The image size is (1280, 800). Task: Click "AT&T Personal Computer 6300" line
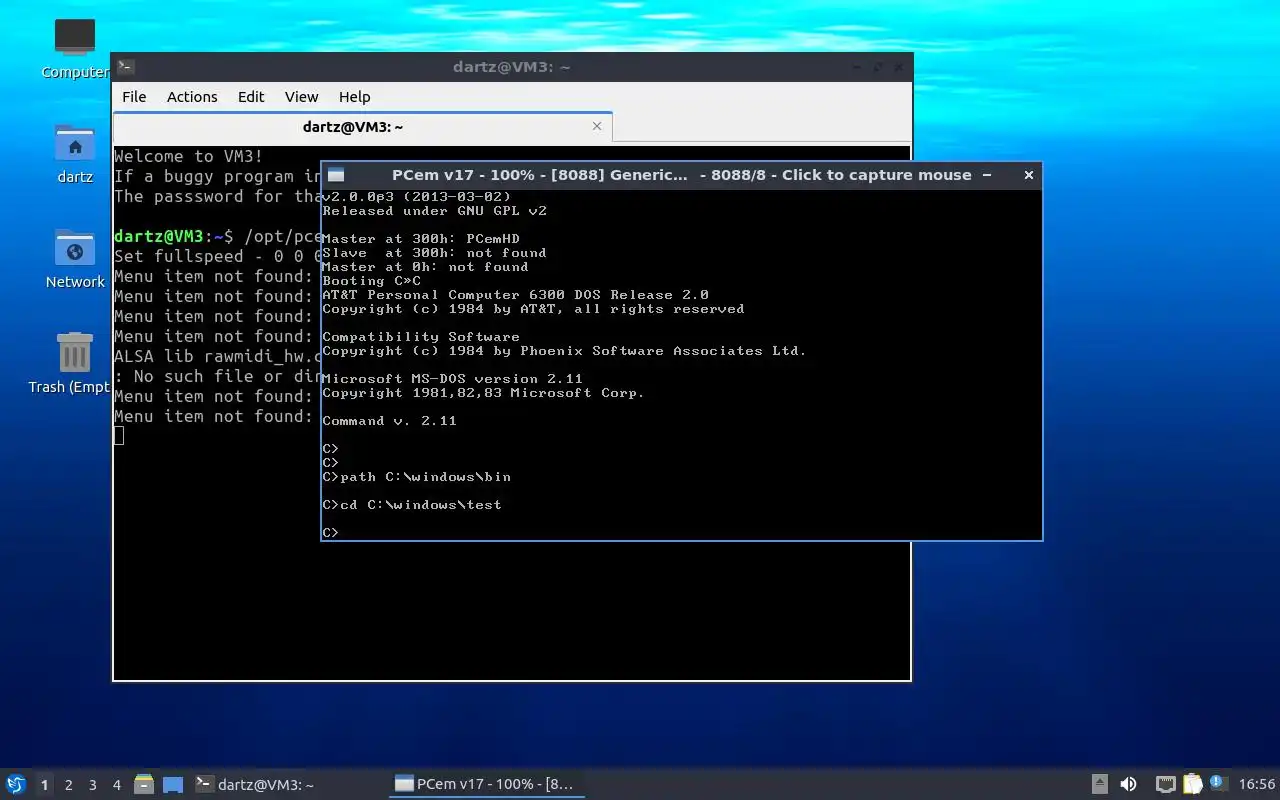515,295
